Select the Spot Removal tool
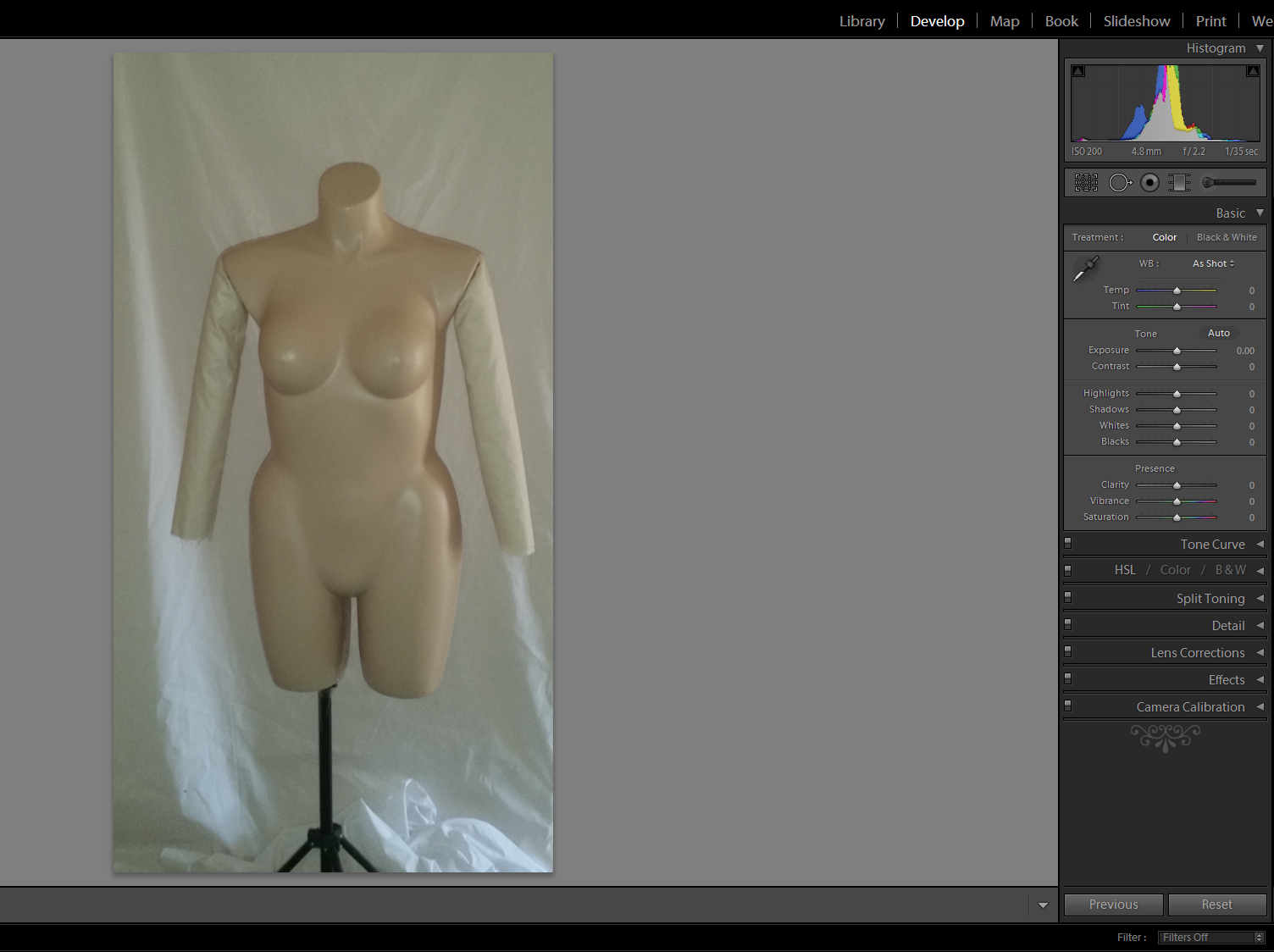The width and height of the screenshot is (1274, 952). point(1120,182)
